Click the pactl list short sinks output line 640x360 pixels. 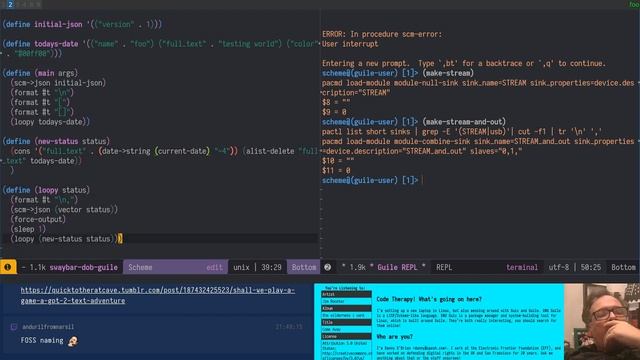pos(462,131)
